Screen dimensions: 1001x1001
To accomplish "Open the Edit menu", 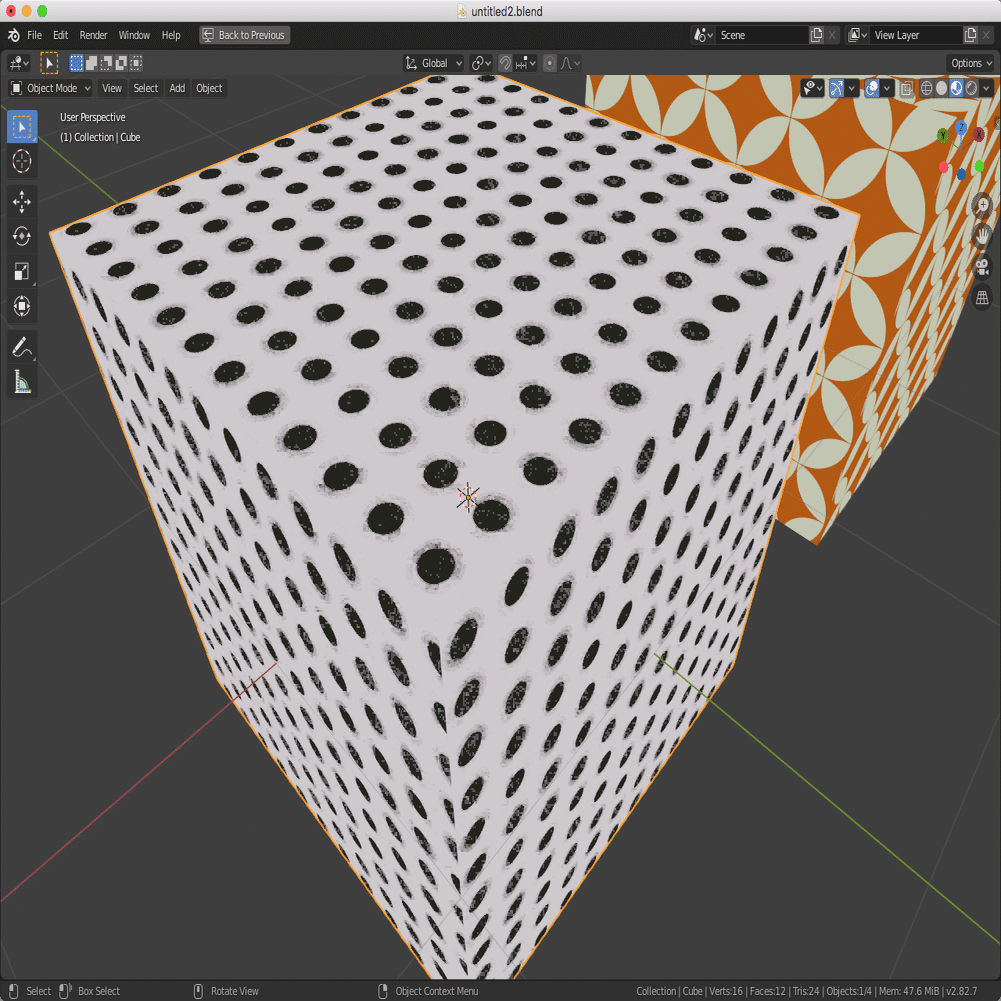I will [x=61, y=35].
